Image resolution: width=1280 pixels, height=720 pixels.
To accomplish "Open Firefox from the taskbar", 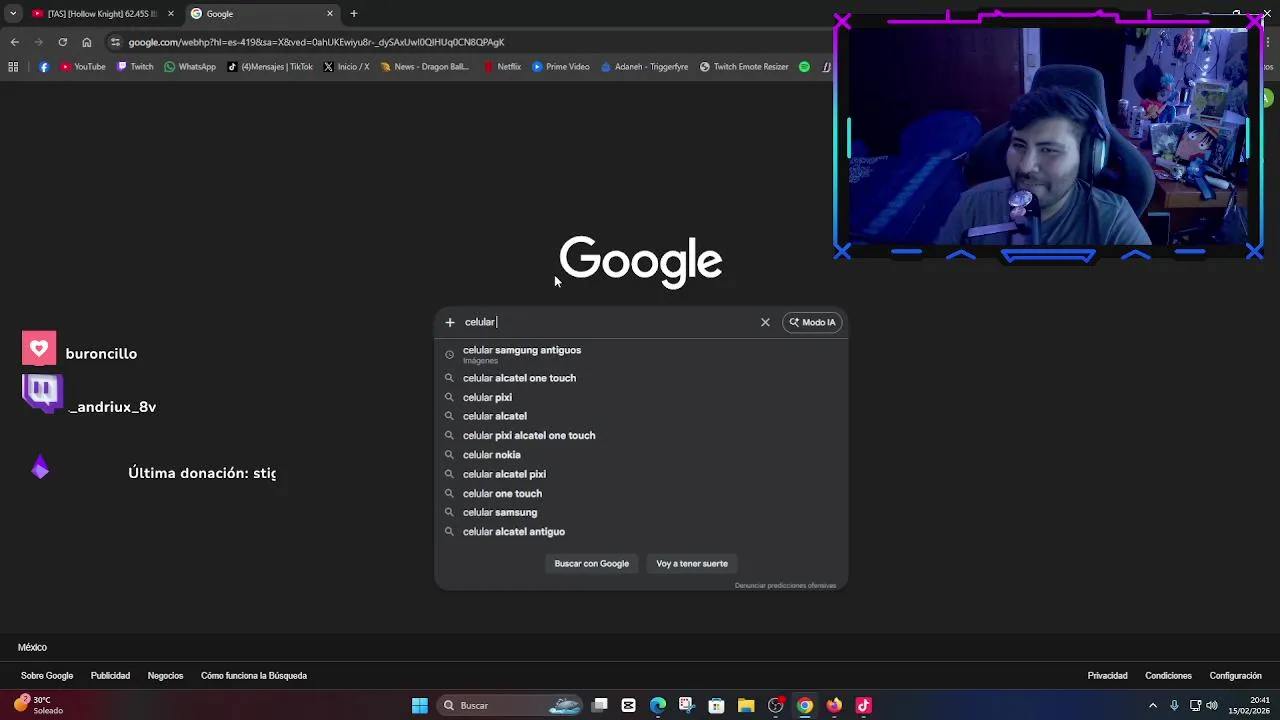I will pyautogui.click(x=834, y=706).
